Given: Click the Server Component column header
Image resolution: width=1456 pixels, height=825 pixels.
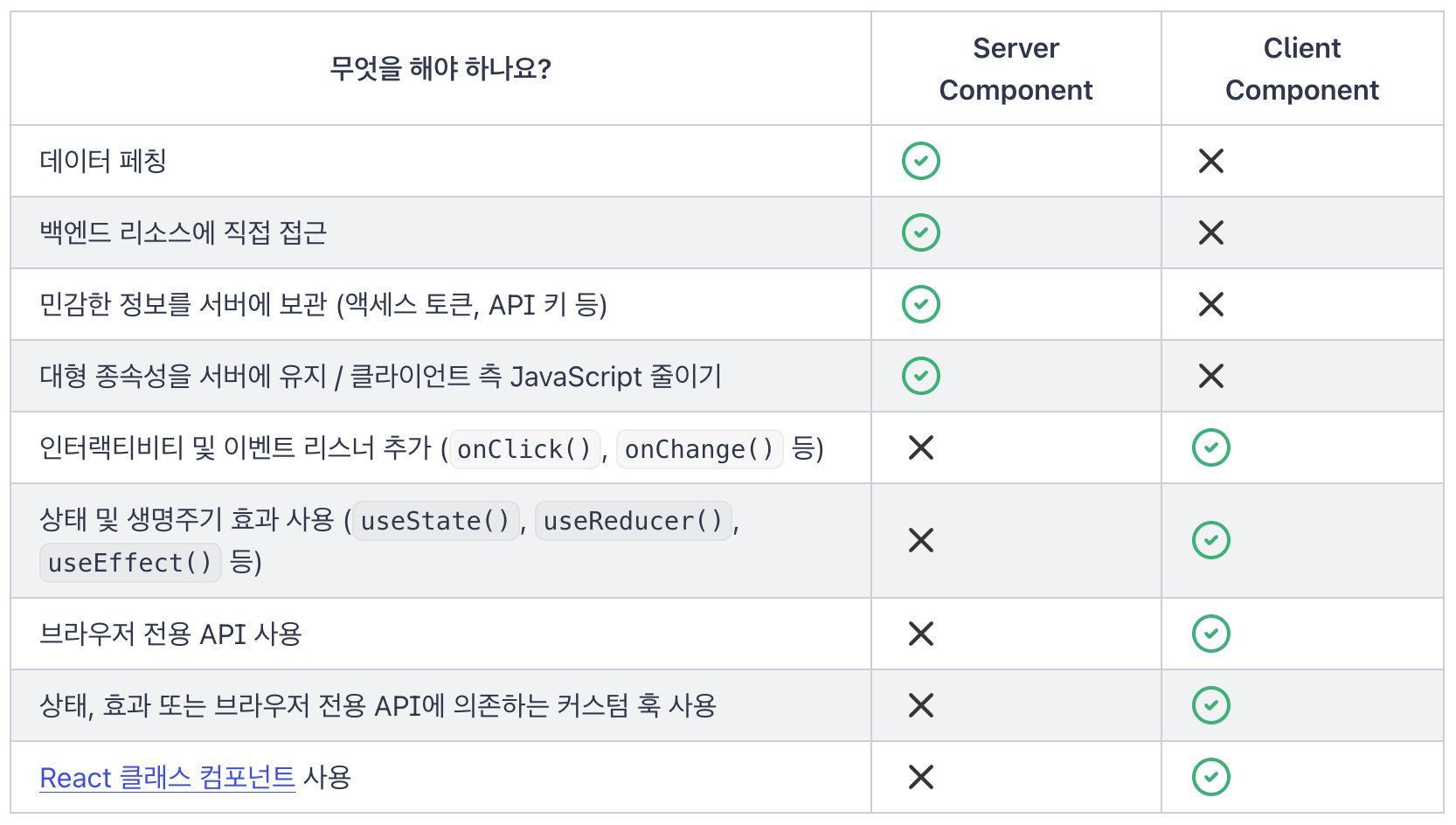Looking at the screenshot, I should [1016, 69].
